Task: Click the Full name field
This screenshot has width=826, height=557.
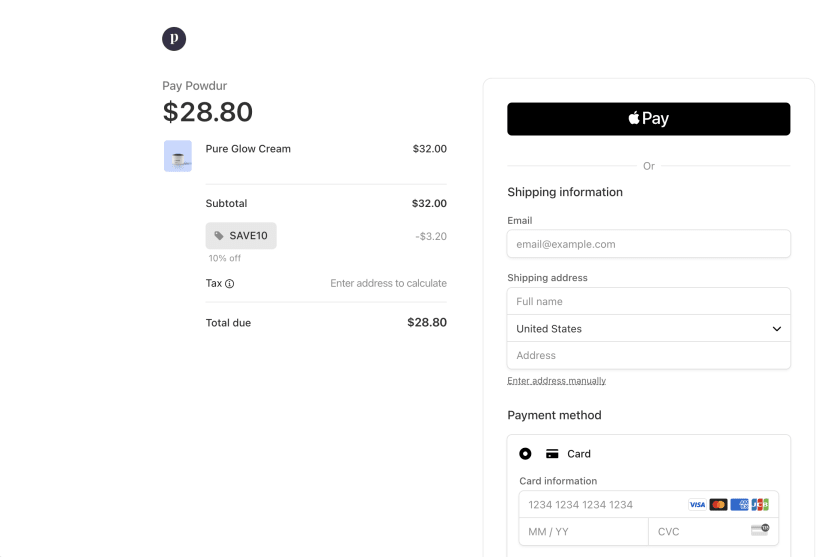Action: pyautogui.click(x=648, y=301)
